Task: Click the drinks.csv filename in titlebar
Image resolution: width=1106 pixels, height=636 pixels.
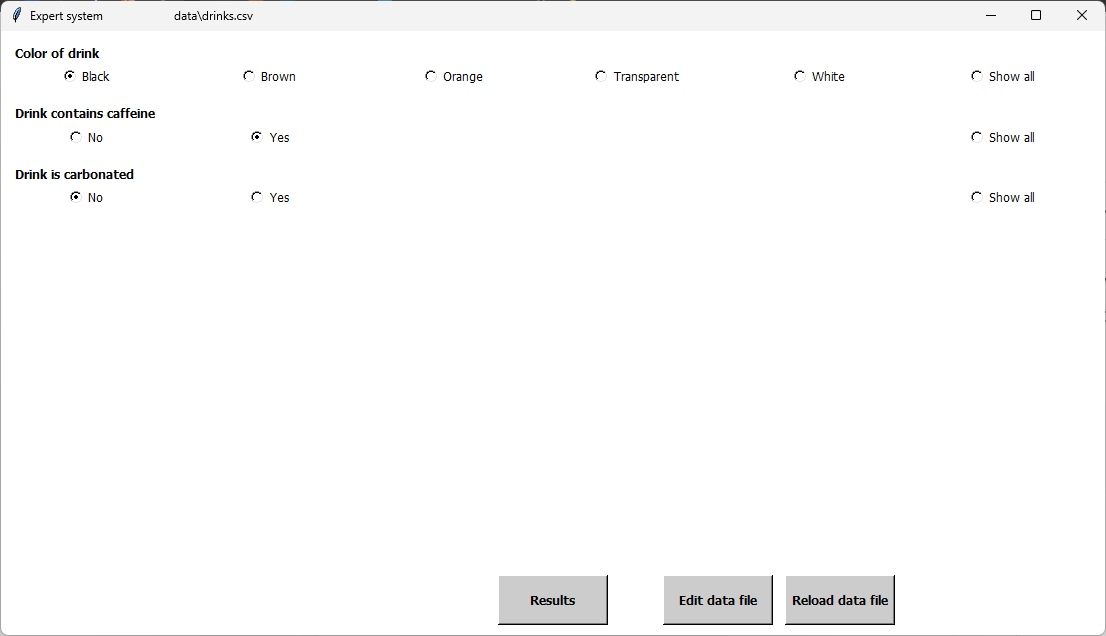Action: tap(212, 15)
